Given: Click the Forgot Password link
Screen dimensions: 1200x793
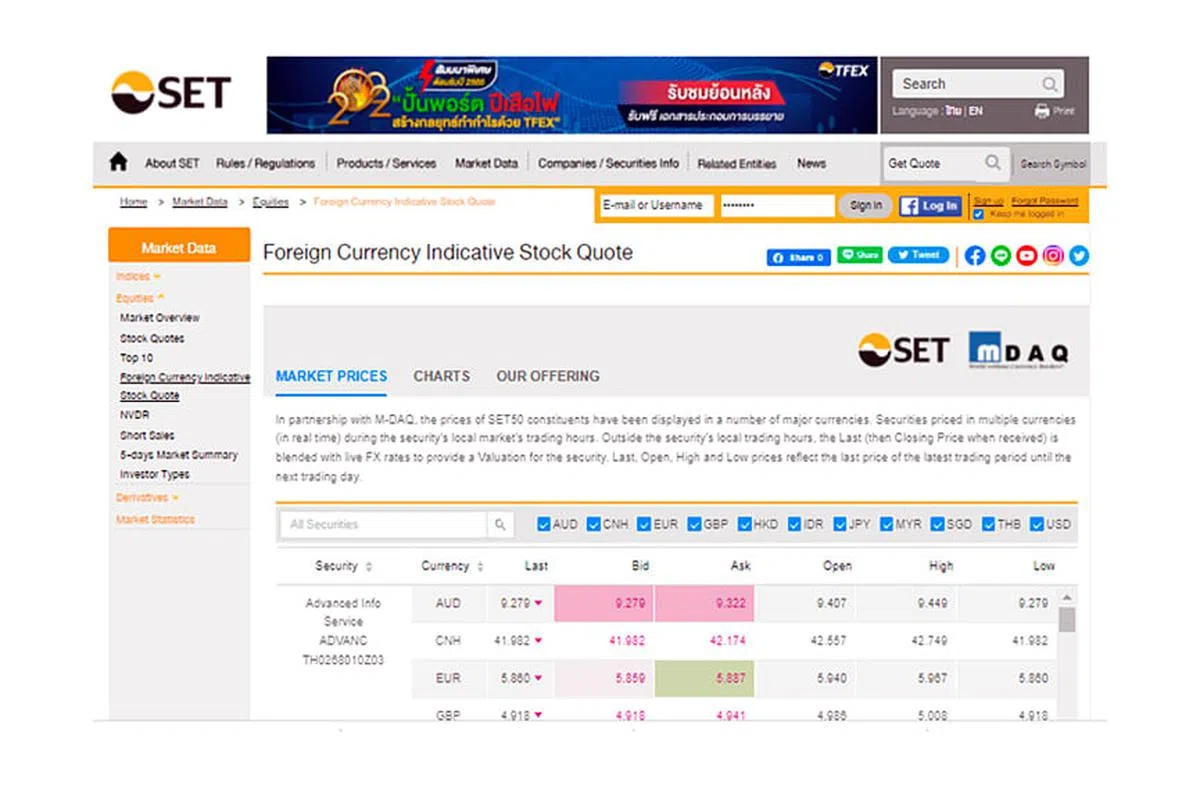Looking at the screenshot, I should click(x=1044, y=201).
